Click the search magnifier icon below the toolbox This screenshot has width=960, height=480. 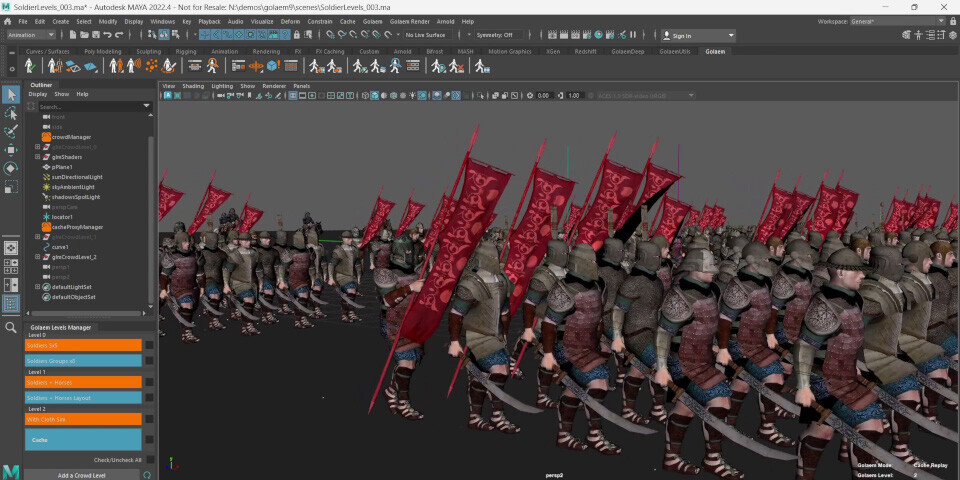(10, 328)
